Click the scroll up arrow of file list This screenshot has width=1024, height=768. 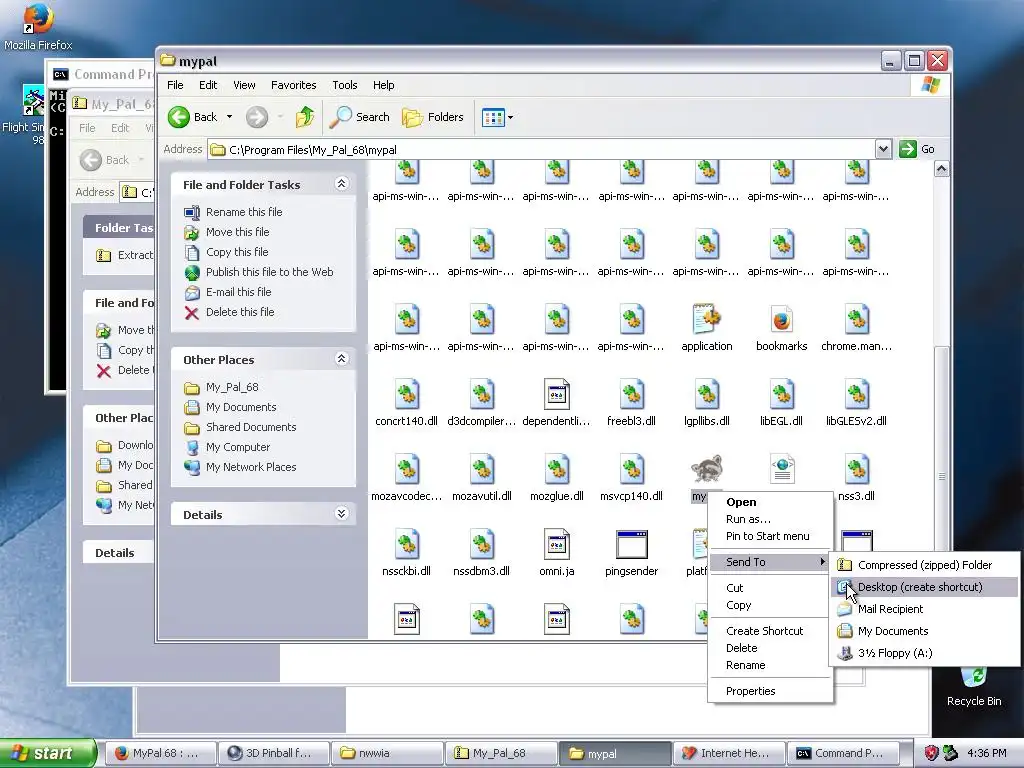[x=941, y=169]
